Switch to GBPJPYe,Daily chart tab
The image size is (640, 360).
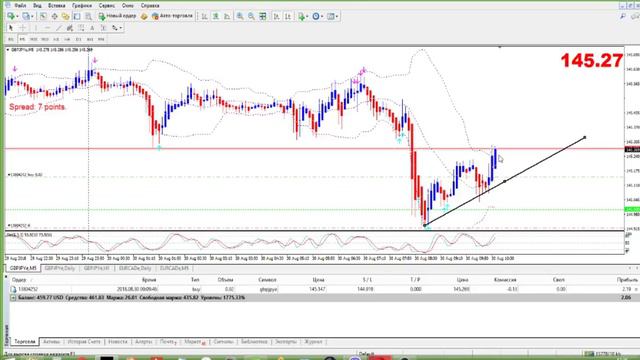[60, 268]
